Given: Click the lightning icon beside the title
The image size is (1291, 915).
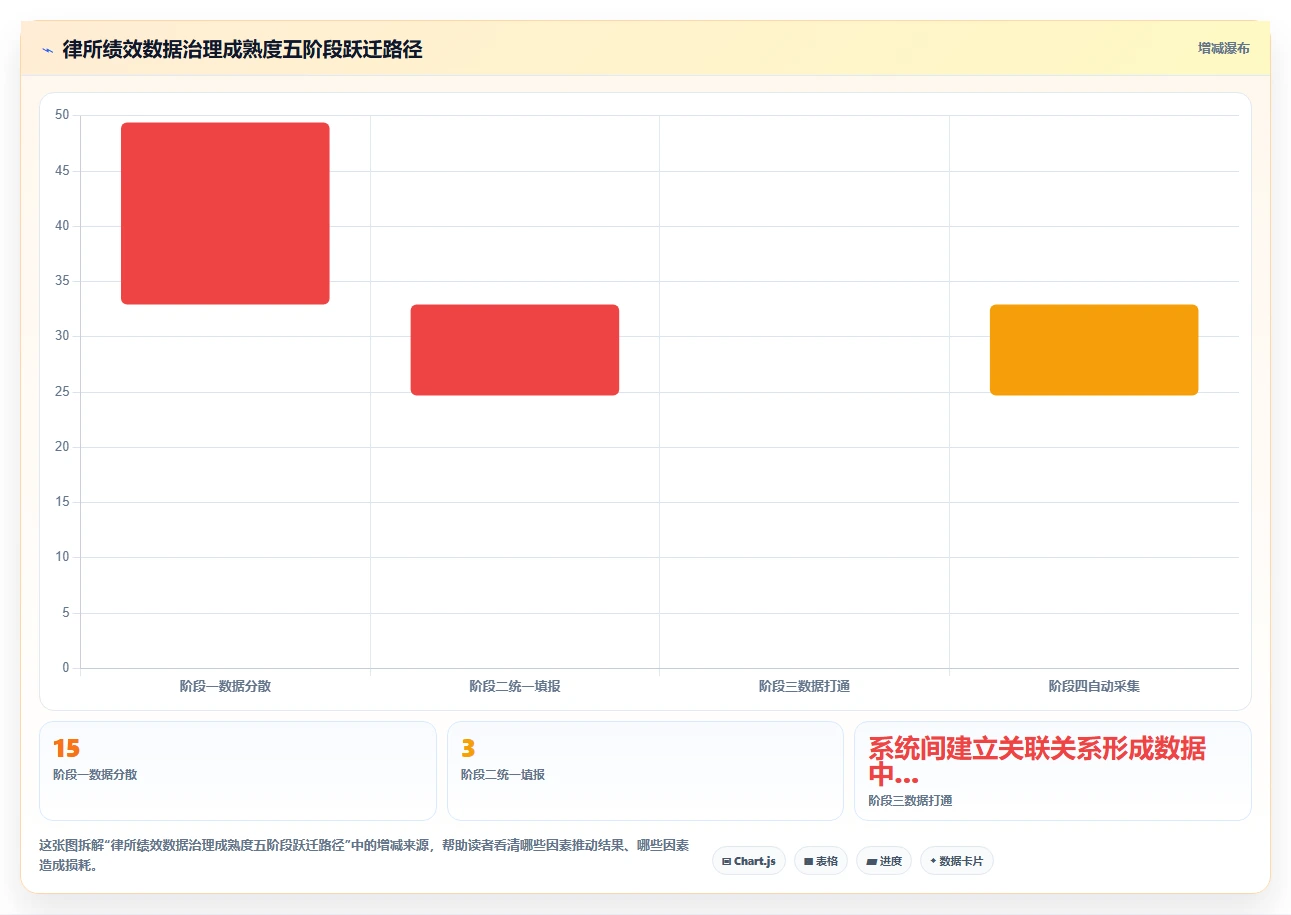Looking at the screenshot, I should [47, 50].
